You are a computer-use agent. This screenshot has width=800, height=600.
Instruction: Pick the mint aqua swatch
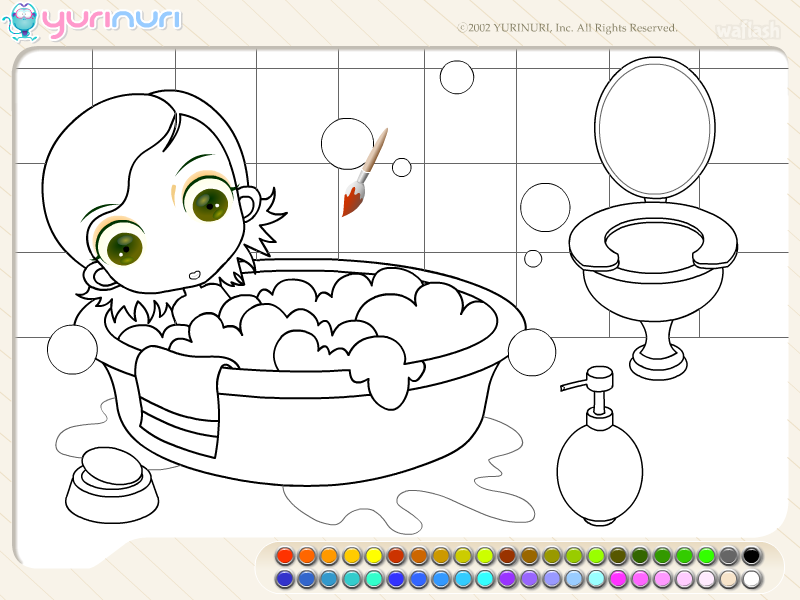point(373,579)
